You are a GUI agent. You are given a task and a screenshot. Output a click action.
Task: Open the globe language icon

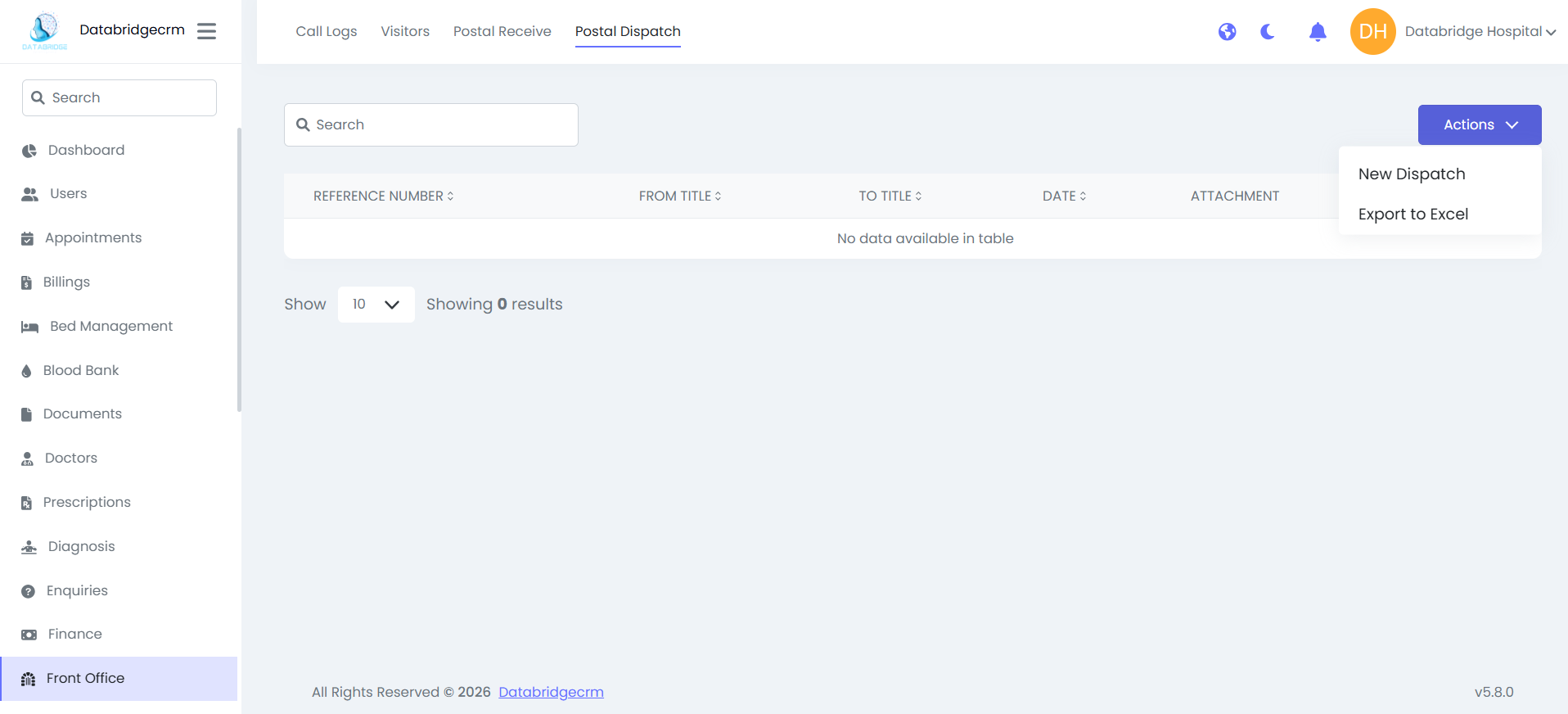pos(1227,32)
